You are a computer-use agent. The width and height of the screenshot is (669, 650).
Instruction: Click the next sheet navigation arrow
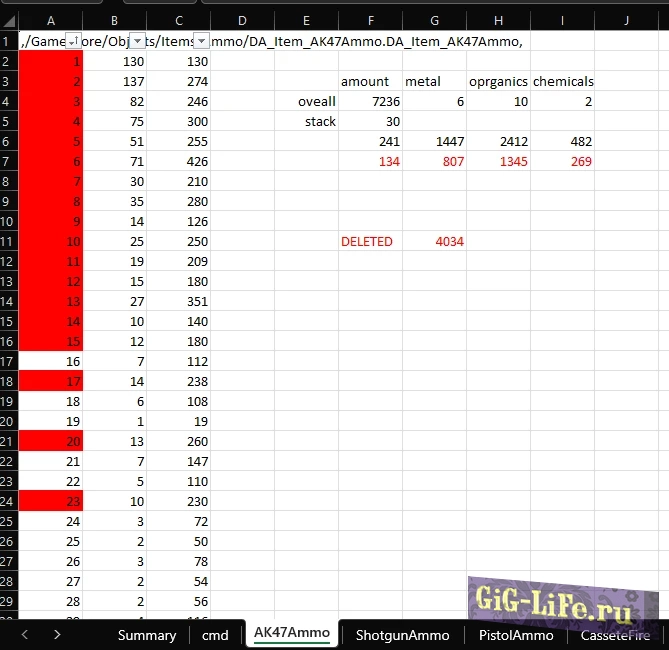click(57, 634)
